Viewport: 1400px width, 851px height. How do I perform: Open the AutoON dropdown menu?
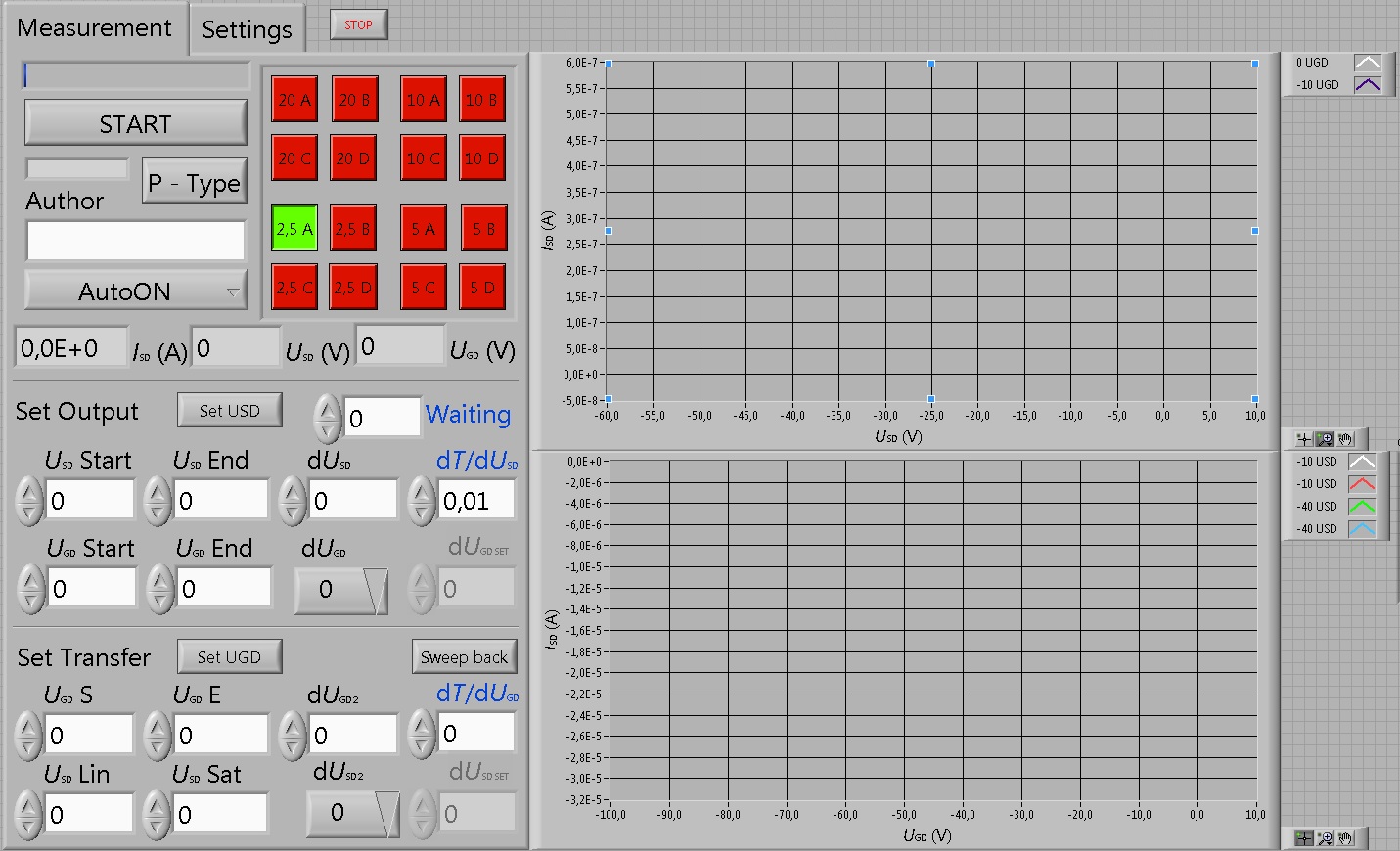coord(135,291)
